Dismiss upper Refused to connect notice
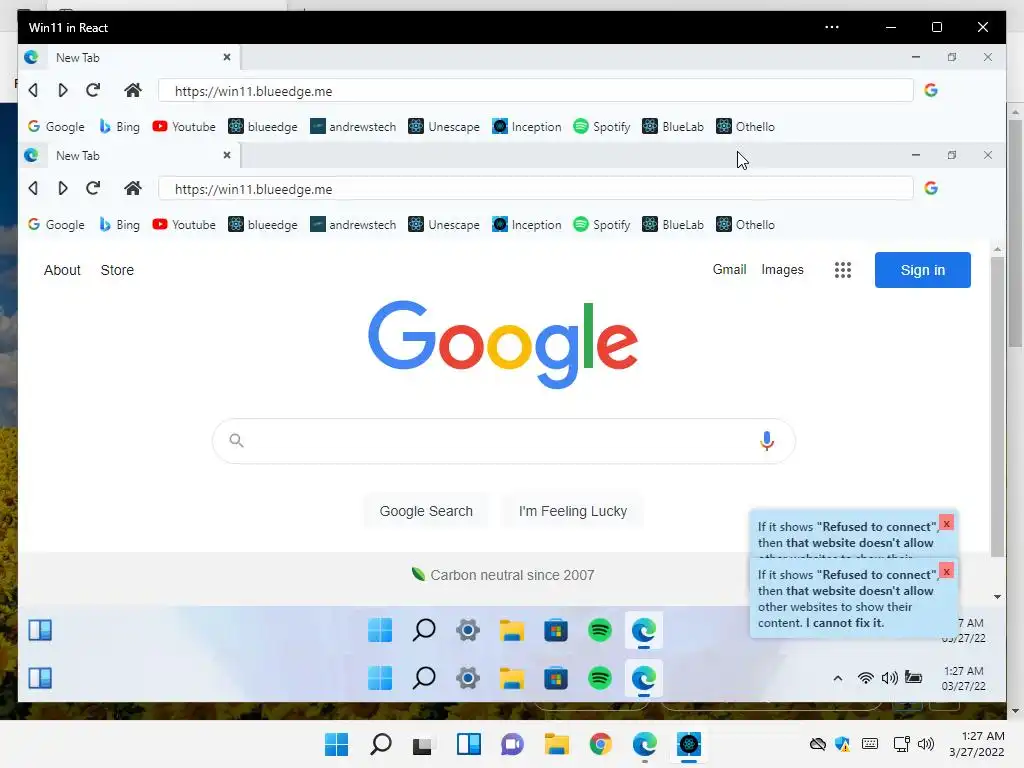 946,523
